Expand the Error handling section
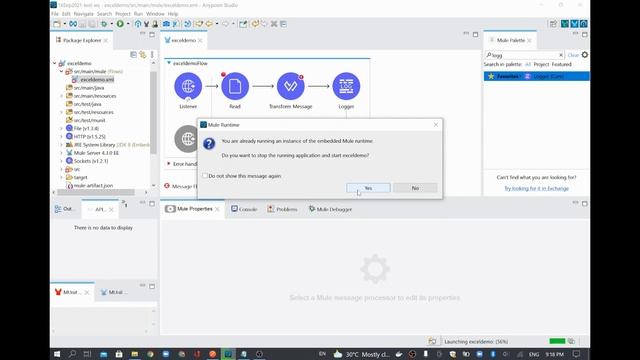 click(169, 164)
